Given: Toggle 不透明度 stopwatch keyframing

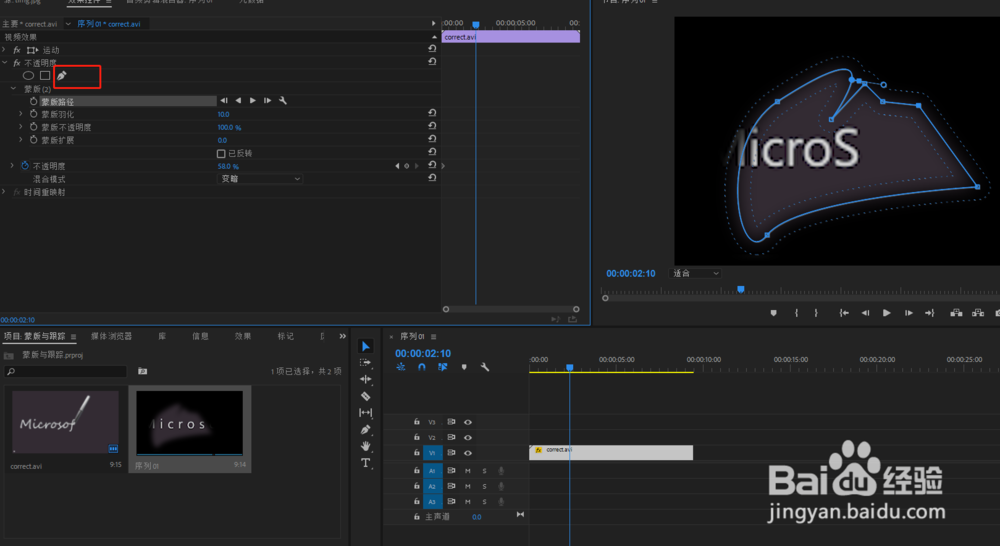Looking at the screenshot, I should 25,166.
